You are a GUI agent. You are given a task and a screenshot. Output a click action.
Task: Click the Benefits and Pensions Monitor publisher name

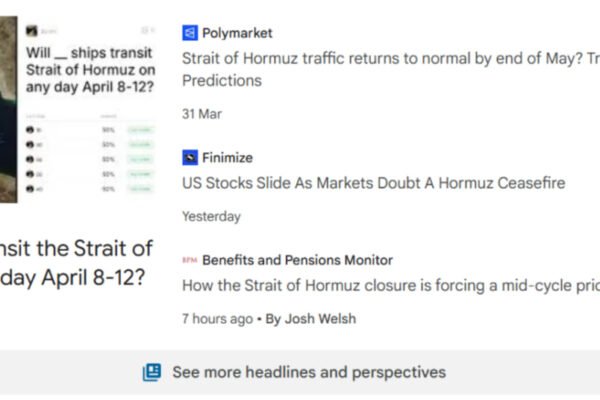click(297, 260)
